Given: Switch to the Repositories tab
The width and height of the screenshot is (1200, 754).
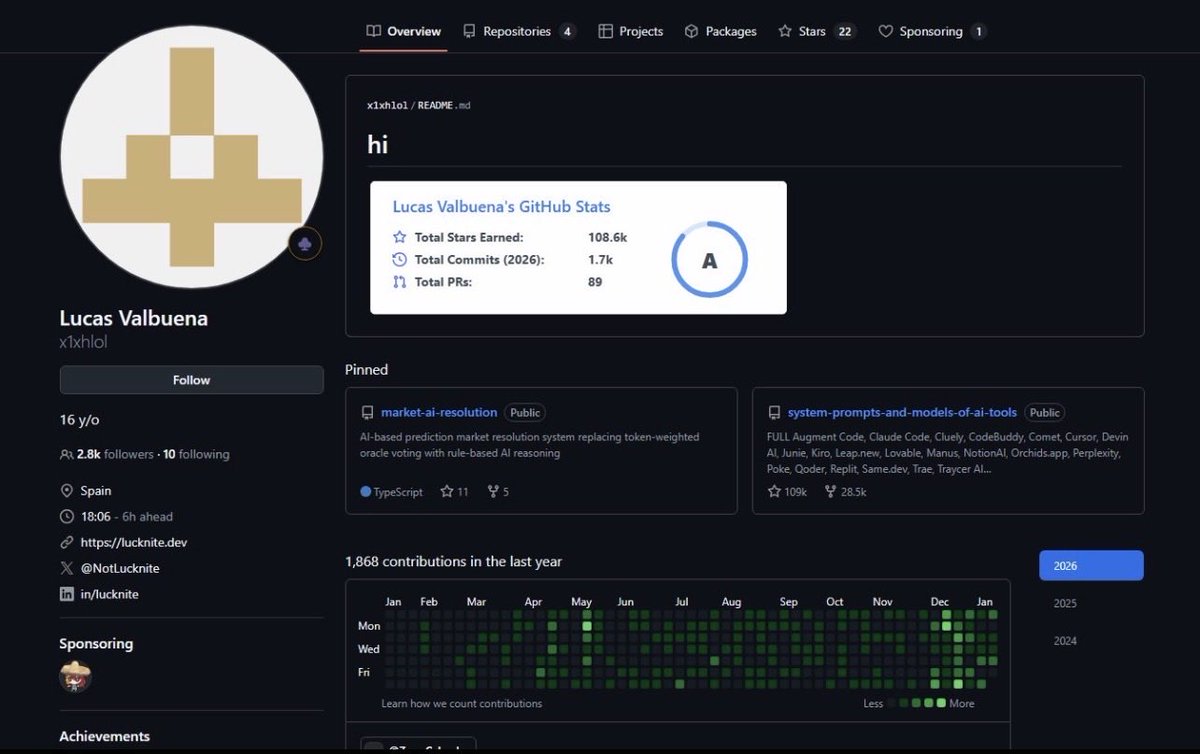Looking at the screenshot, I should pyautogui.click(x=519, y=31).
